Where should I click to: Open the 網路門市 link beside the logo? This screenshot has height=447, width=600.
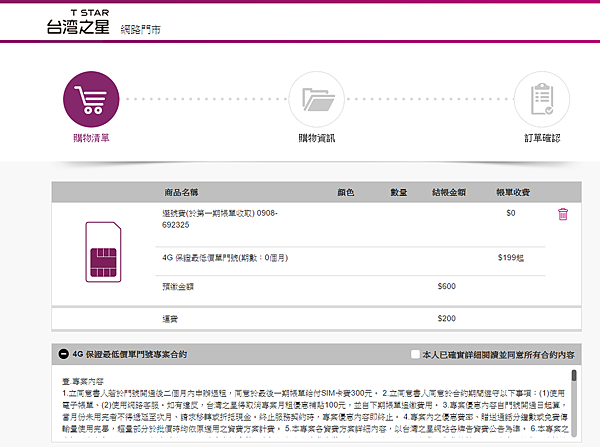(140, 29)
